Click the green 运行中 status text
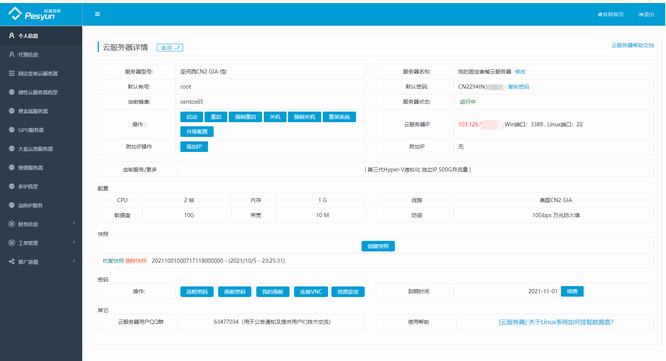Image resolution: width=666 pixels, height=361 pixels. [x=468, y=102]
